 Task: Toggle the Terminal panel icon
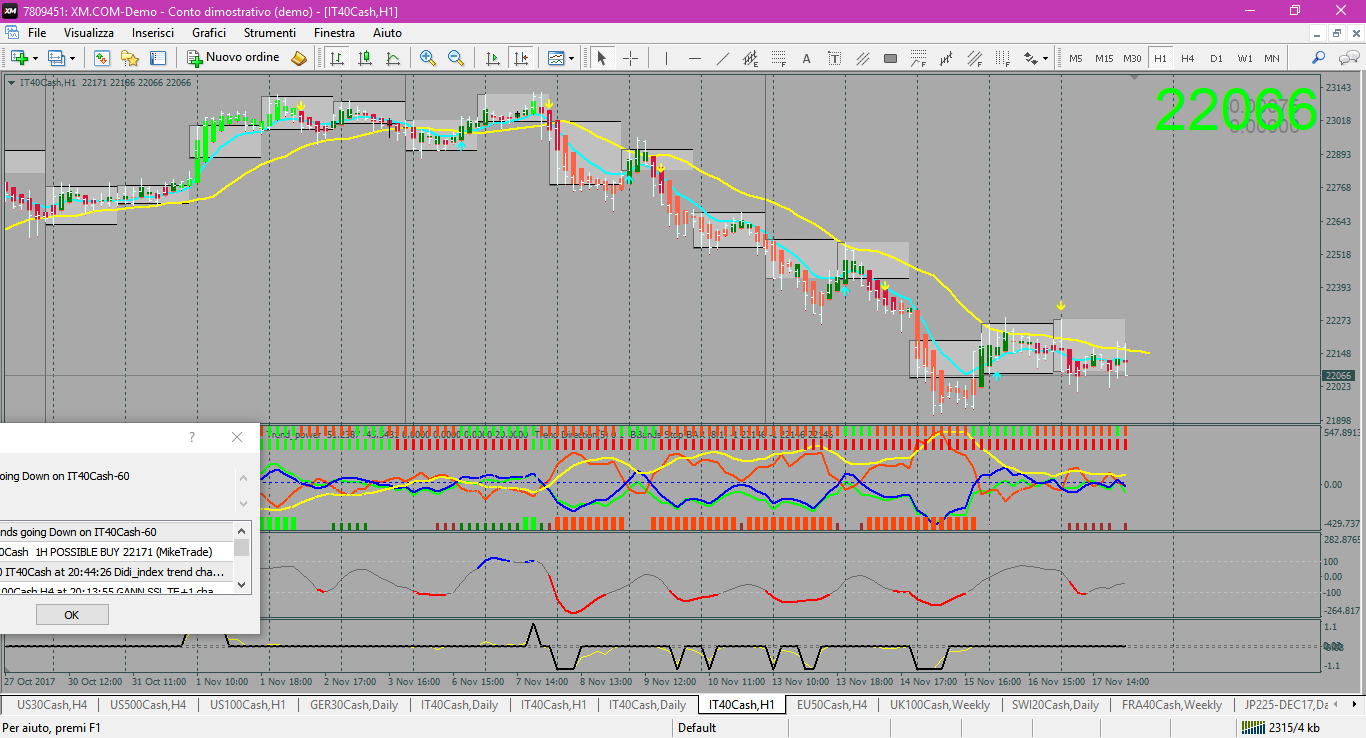(x=158, y=58)
